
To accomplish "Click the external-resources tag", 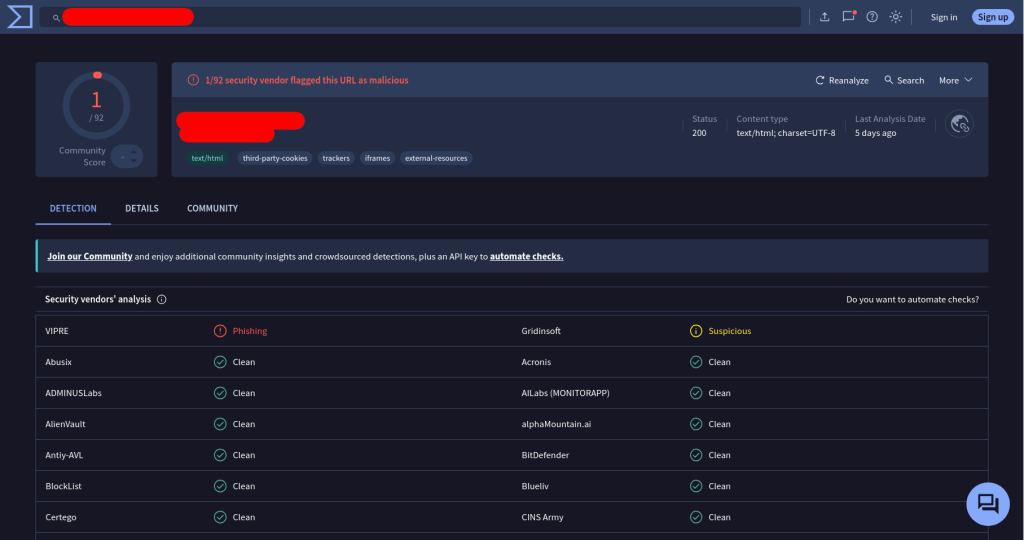I will point(436,158).
